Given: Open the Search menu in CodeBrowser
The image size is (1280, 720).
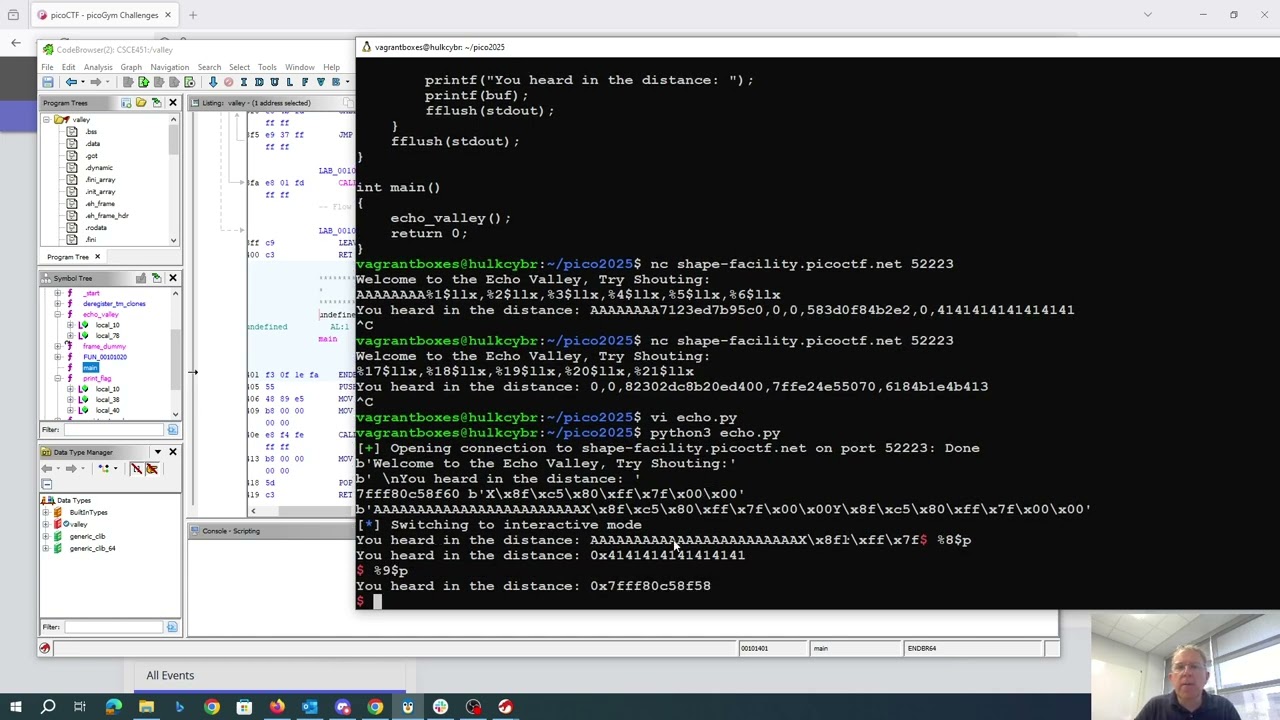Looking at the screenshot, I should tap(209, 67).
